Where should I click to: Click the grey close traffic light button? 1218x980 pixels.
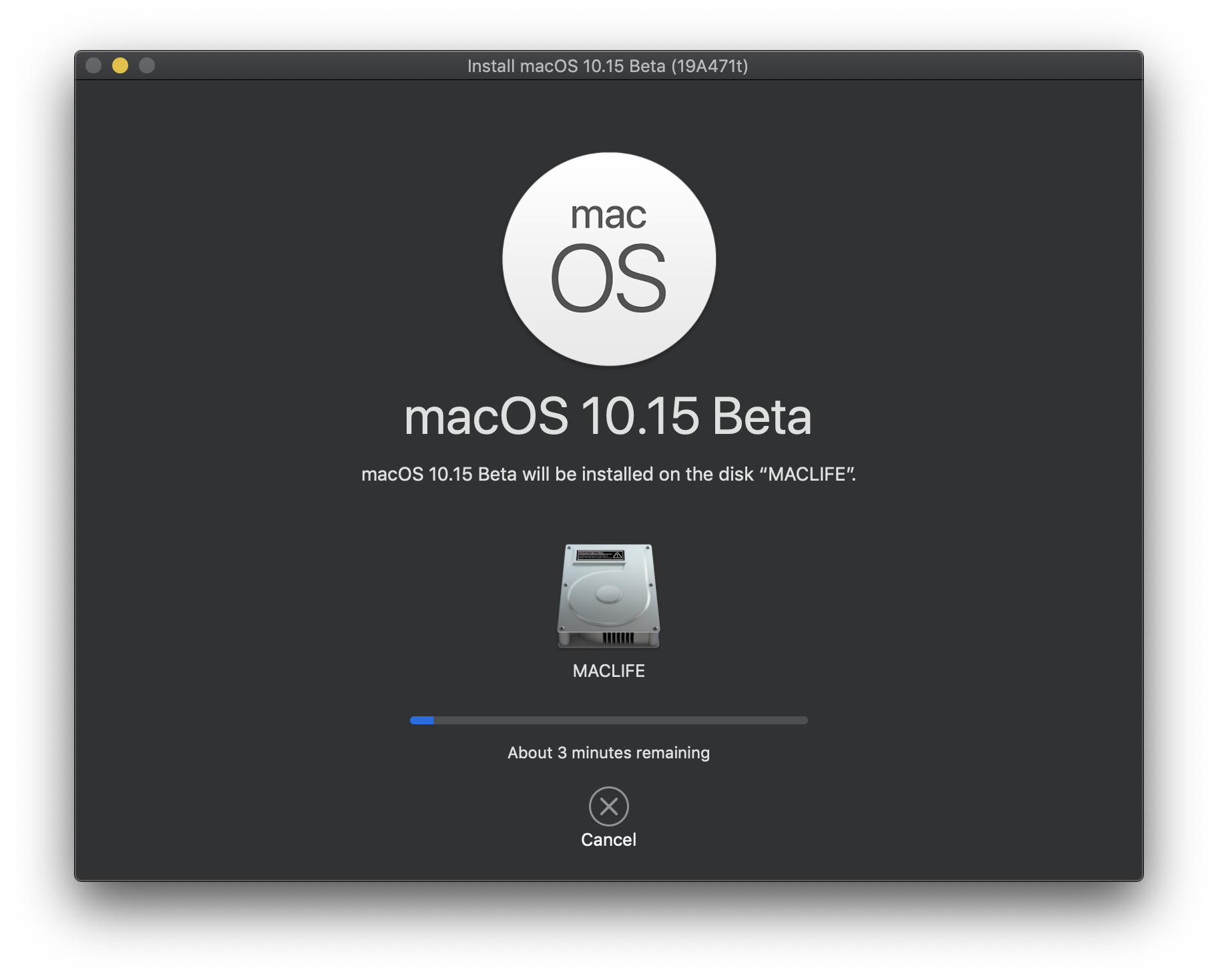point(94,65)
